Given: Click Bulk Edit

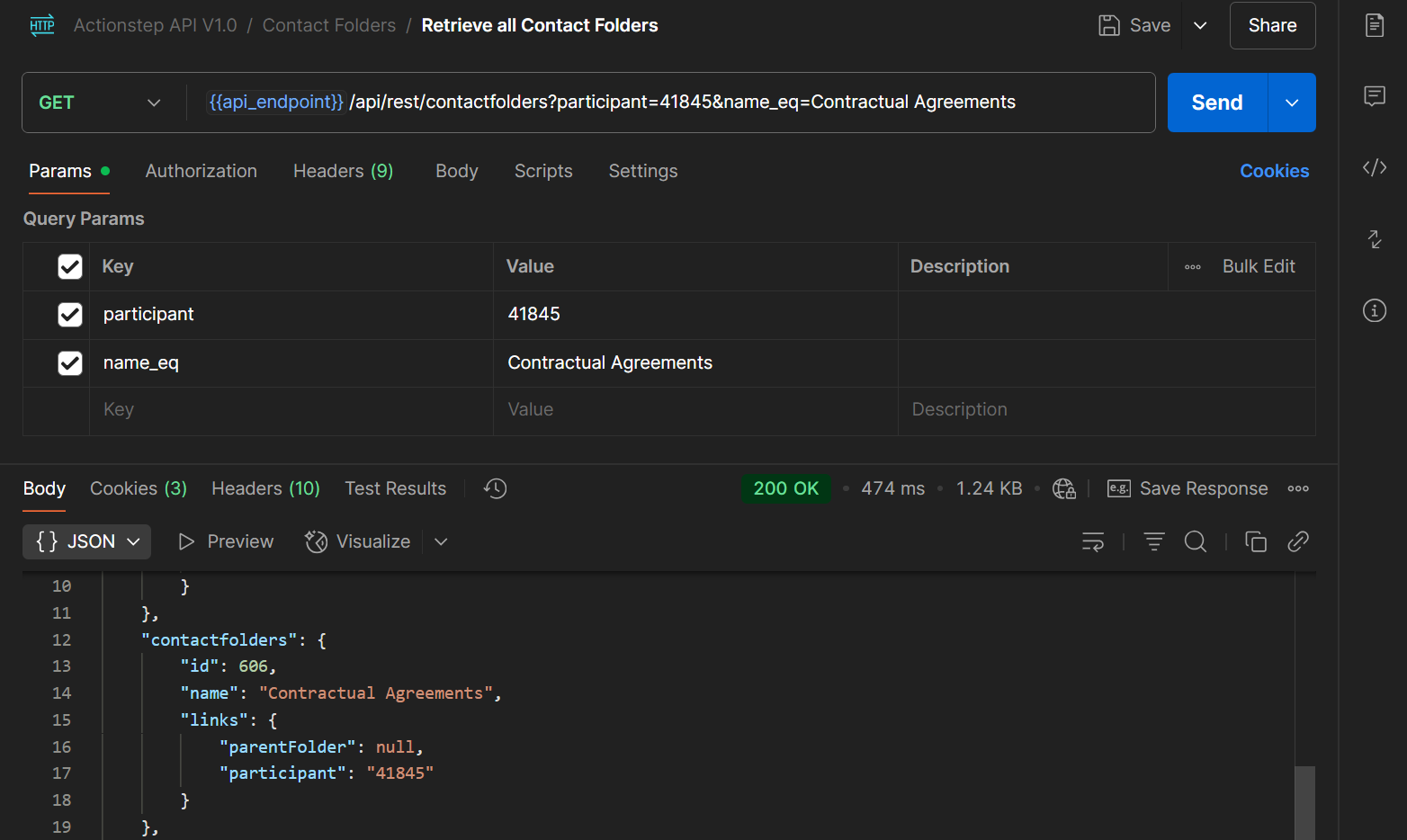Looking at the screenshot, I should tap(1259, 267).
